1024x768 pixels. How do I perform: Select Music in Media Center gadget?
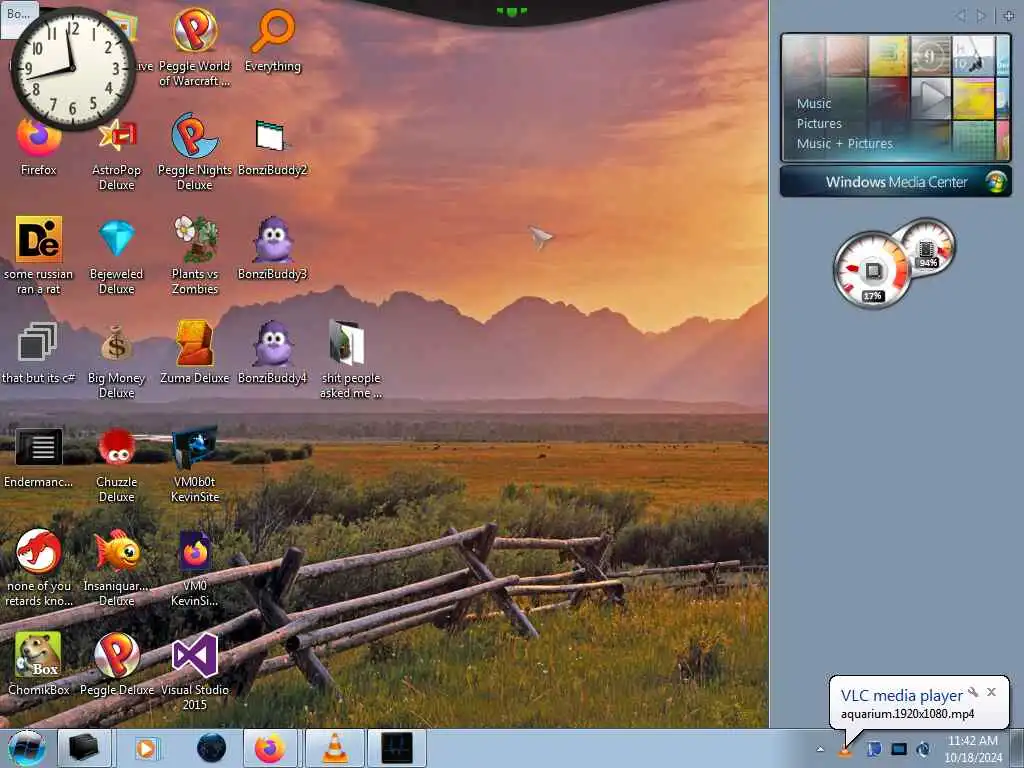click(814, 103)
